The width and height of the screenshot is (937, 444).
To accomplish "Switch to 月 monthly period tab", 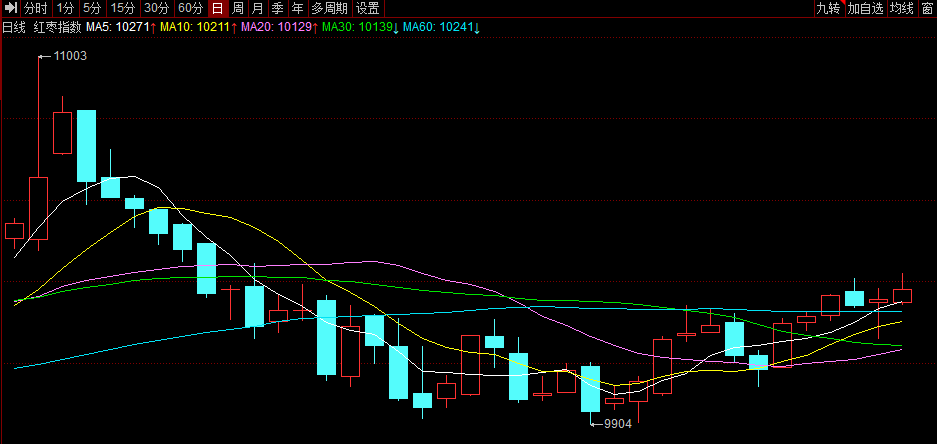I will (258, 8).
